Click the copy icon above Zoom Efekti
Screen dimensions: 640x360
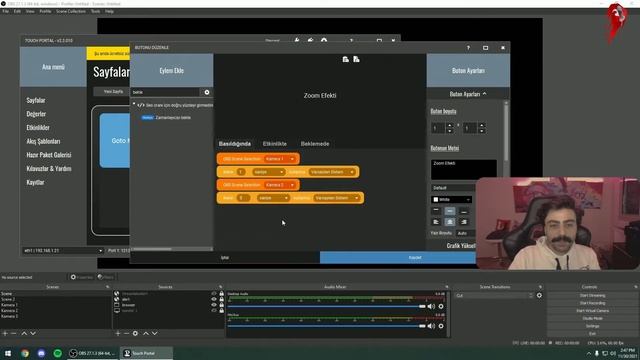coord(345,59)
